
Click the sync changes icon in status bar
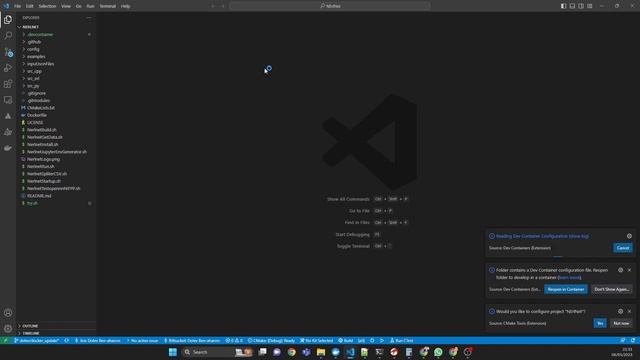coord(67,340)
